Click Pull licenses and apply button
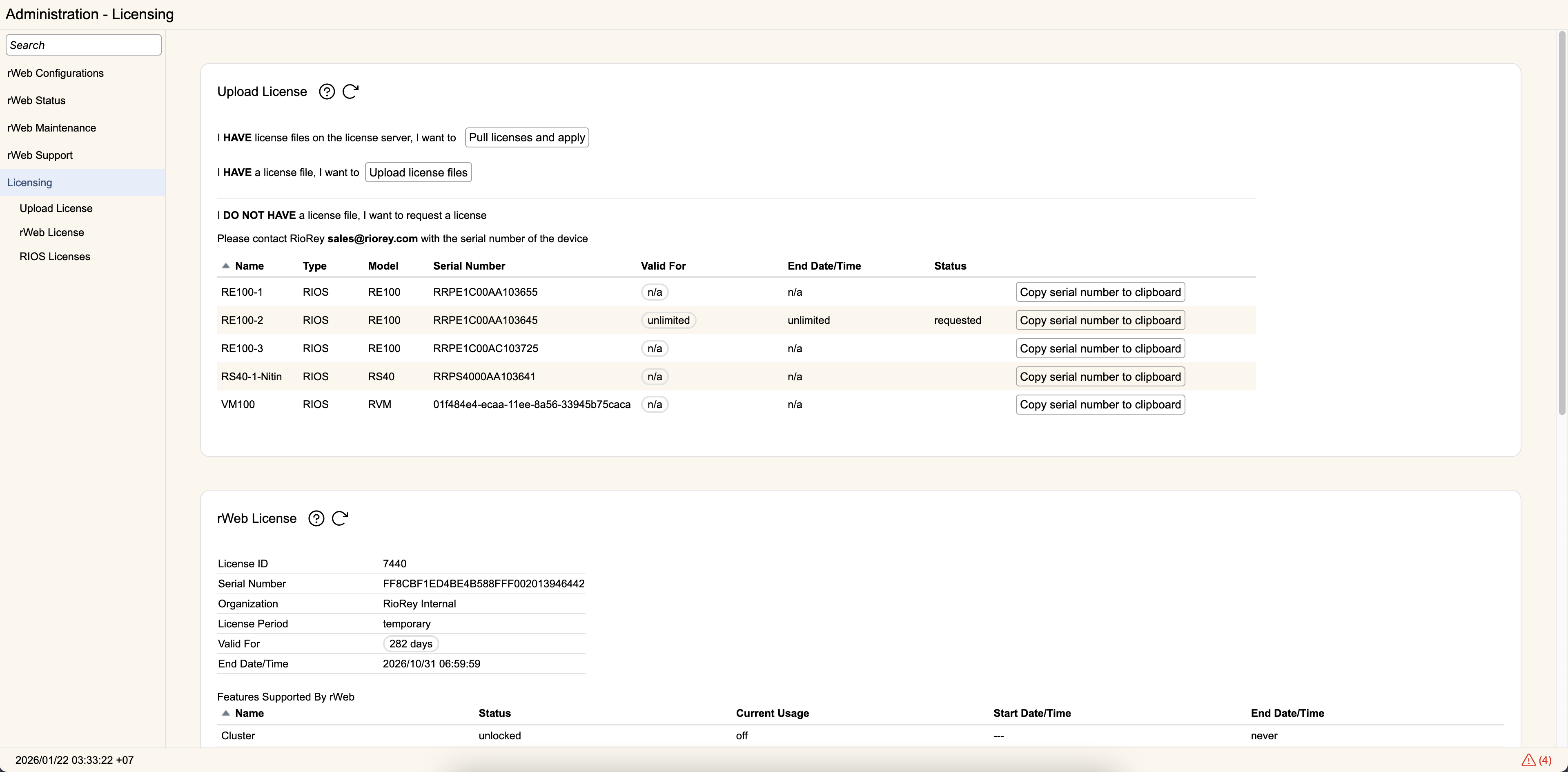 [x=526, y=138]
